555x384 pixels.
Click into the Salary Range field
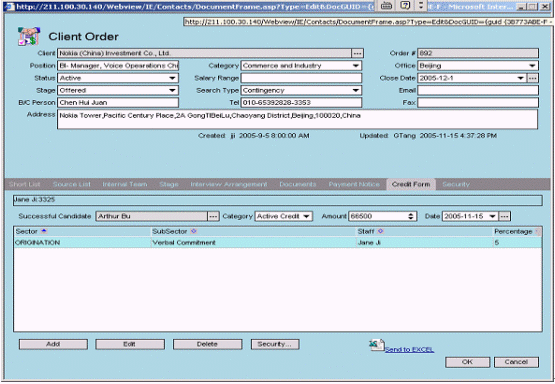301,78
